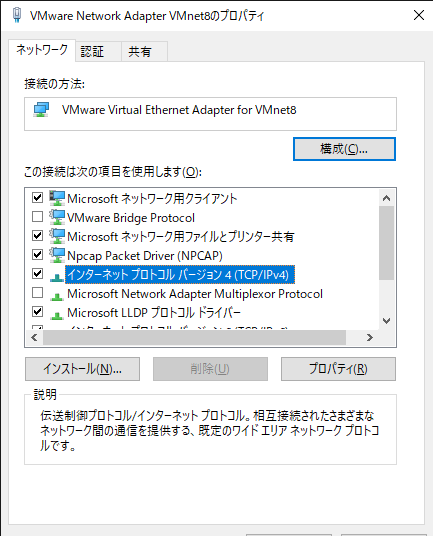Click icon beside Npcap Packet Driver (NPCAP)

click(x=57, y=255)
